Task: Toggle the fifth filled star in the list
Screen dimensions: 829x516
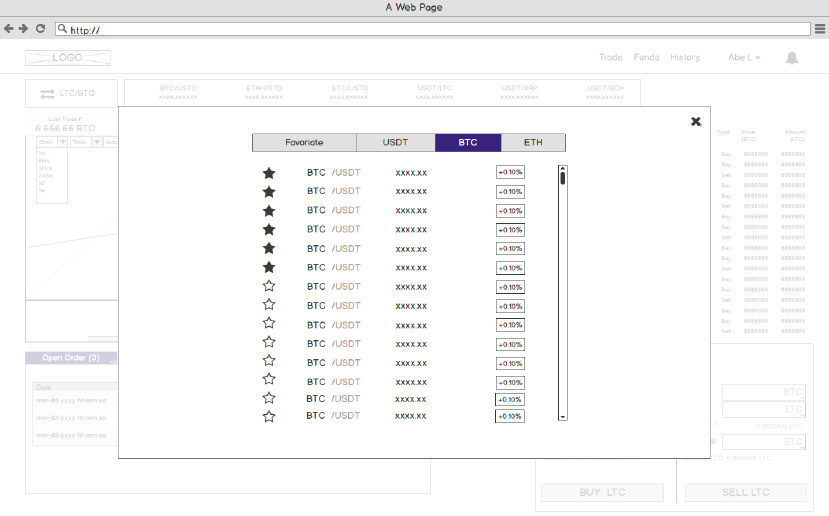Action: (269, 248)
